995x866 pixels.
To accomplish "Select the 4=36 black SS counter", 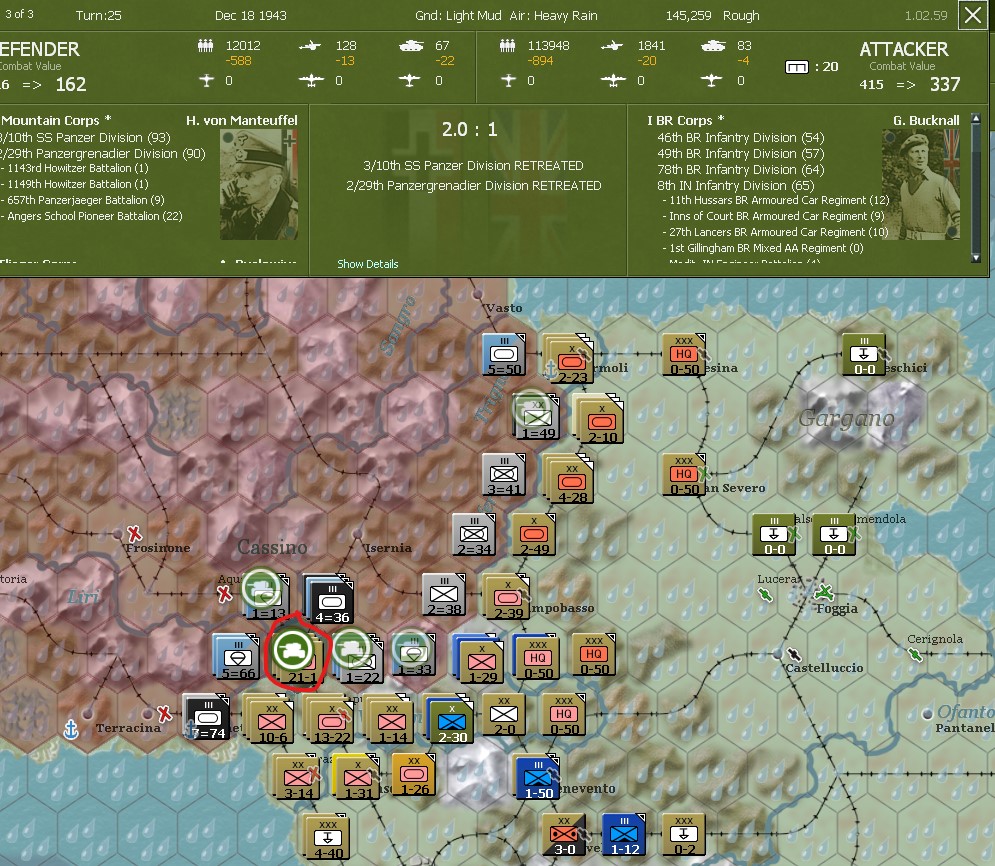I will pyautogui.click(x=329, y=599).
